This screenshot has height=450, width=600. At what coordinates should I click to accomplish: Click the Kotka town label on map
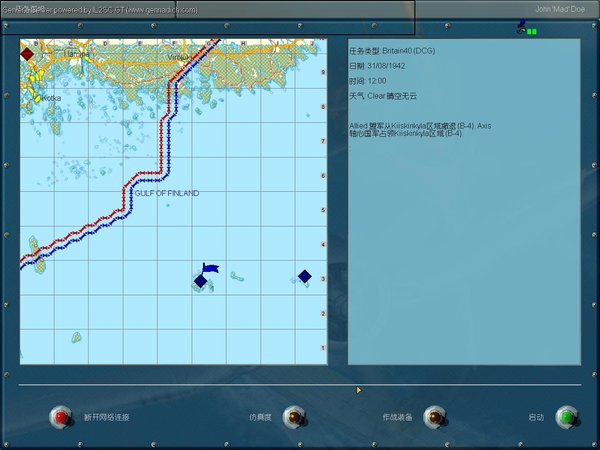(x=48, y=98)
